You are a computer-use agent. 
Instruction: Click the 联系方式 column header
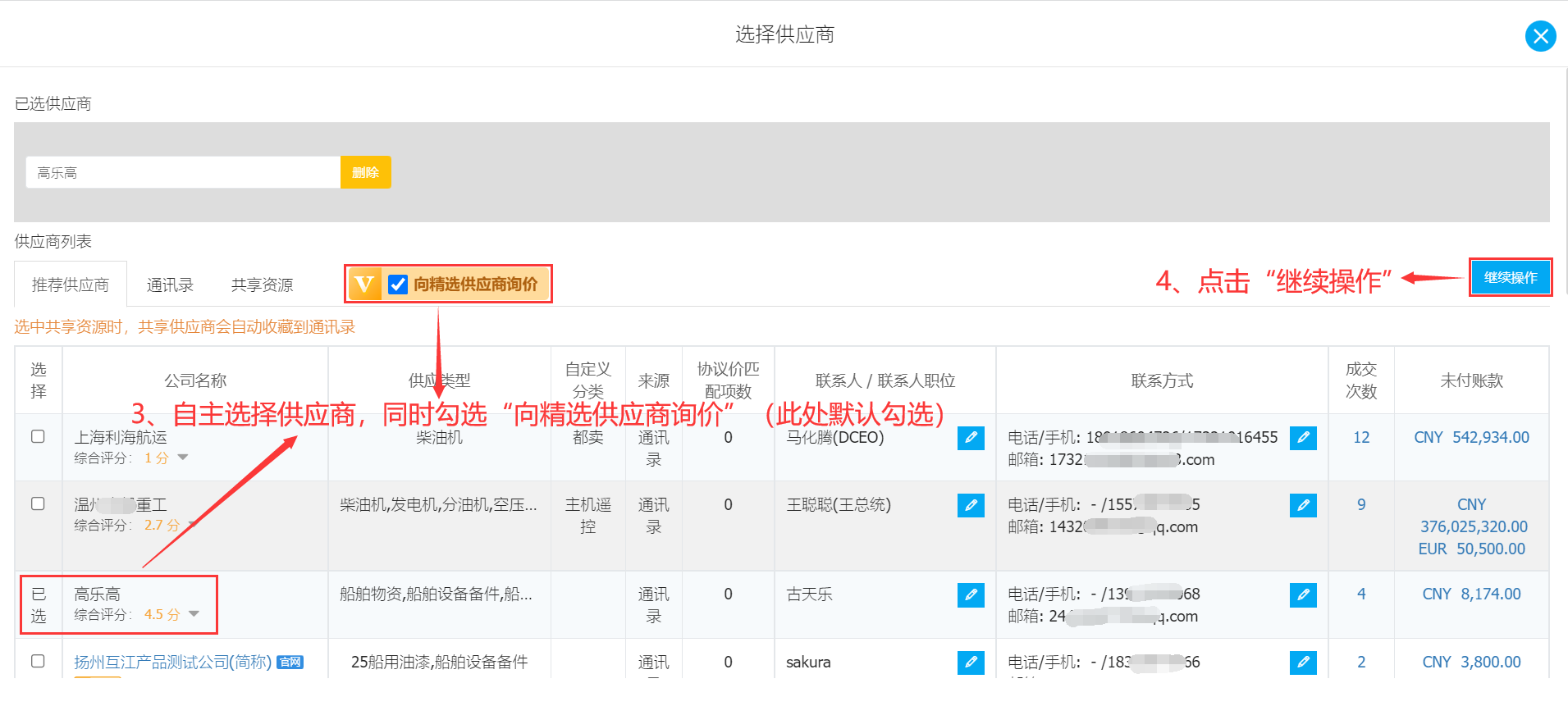click(1162, 380)
